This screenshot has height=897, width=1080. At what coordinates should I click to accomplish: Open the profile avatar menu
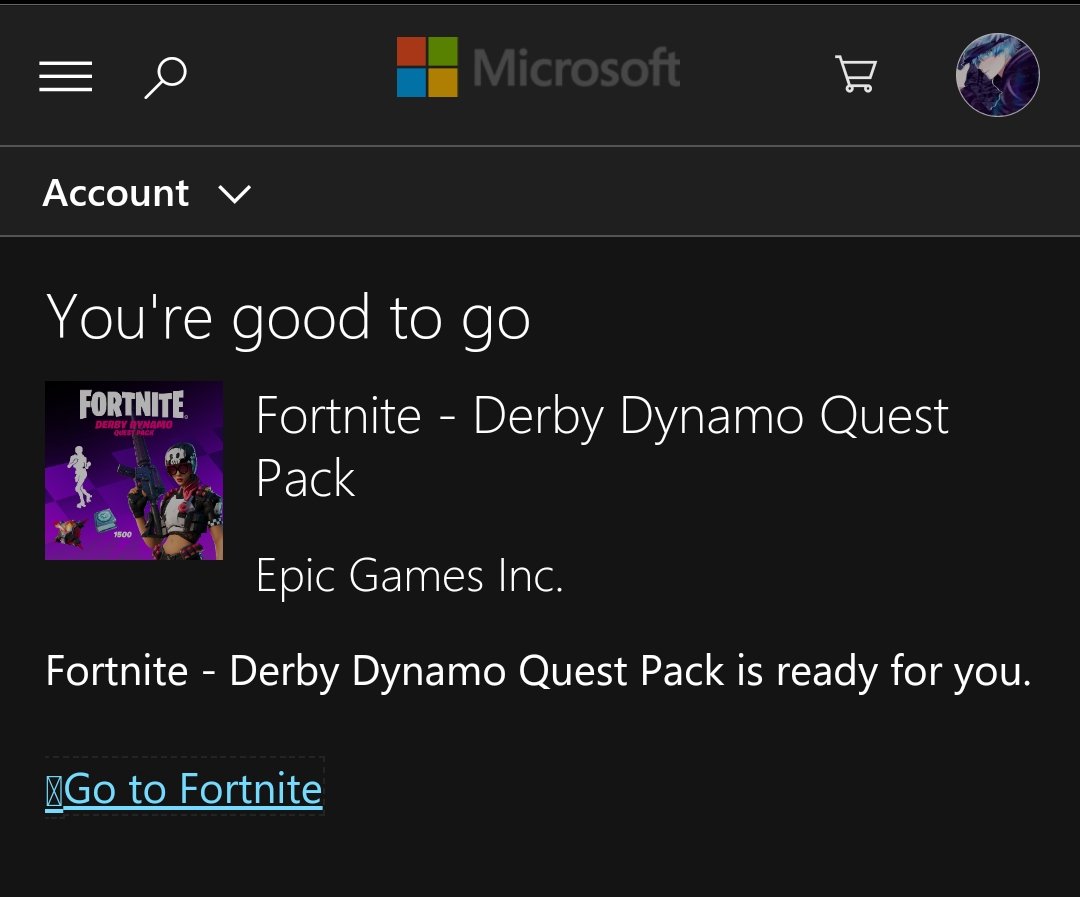(997, 74)
